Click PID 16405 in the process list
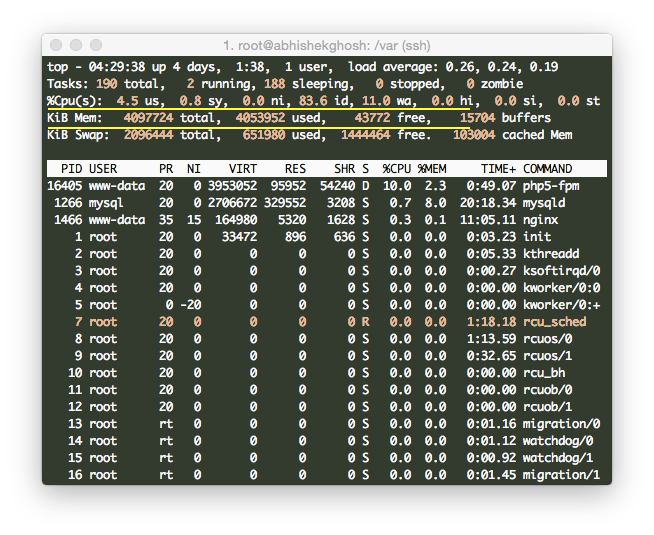Screen dimensions: 654x535 coord(65,186)
